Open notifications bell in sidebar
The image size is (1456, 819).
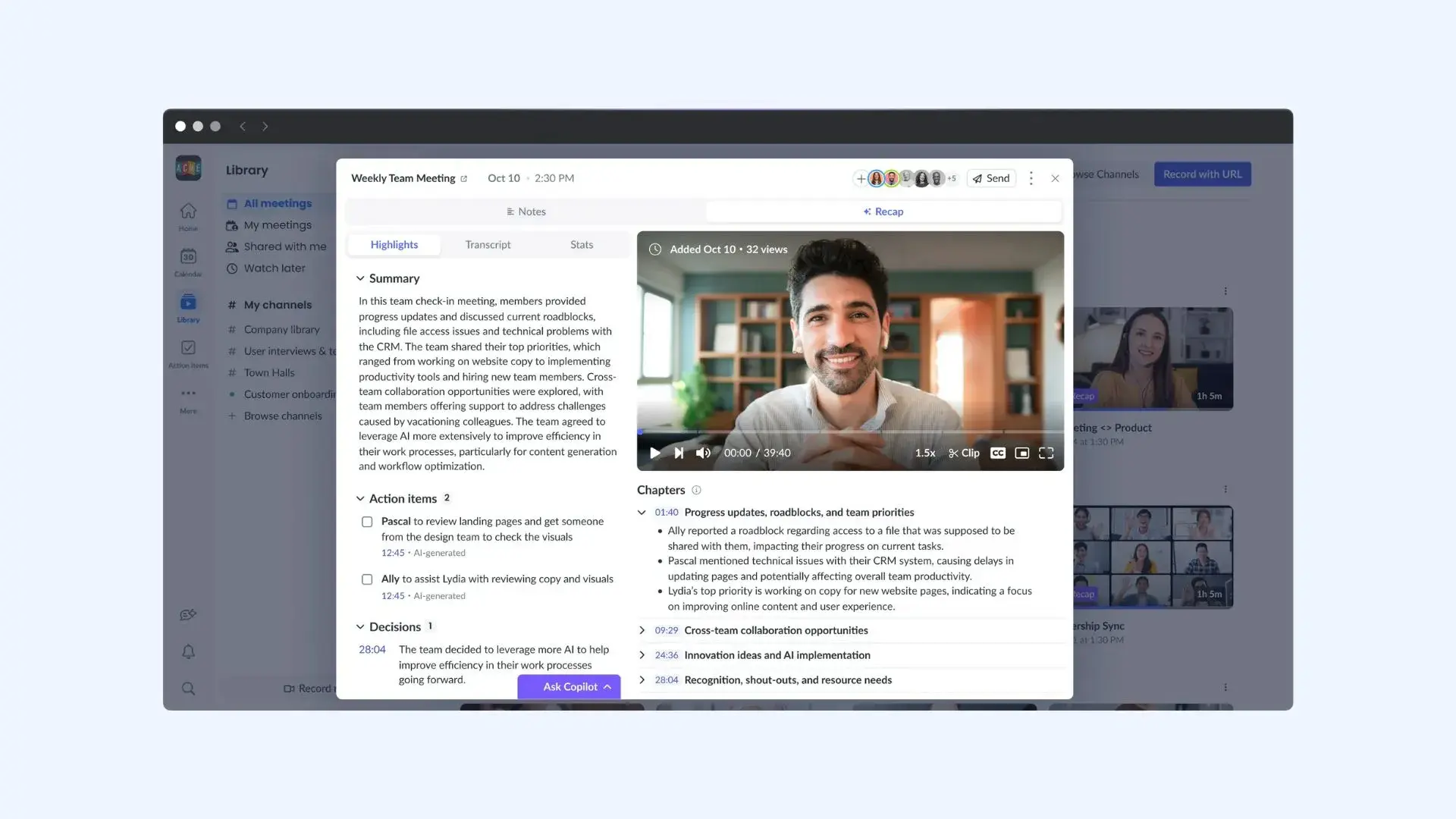(188, 651)
